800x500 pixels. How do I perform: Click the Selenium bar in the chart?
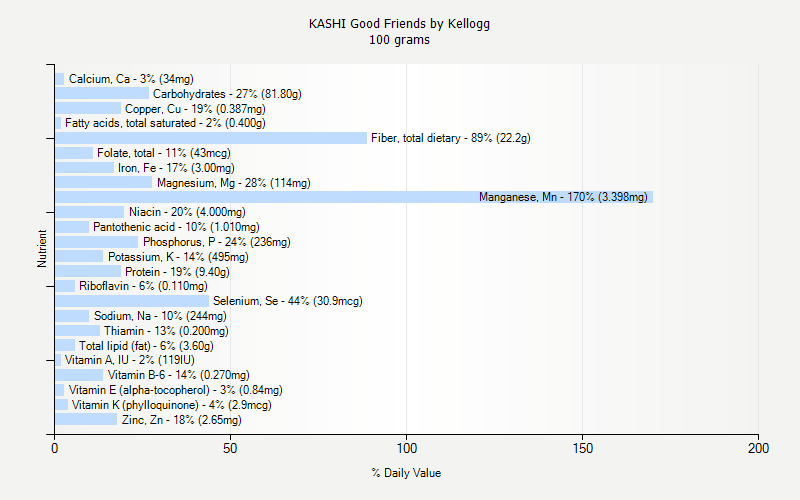[x=132, y=301]
